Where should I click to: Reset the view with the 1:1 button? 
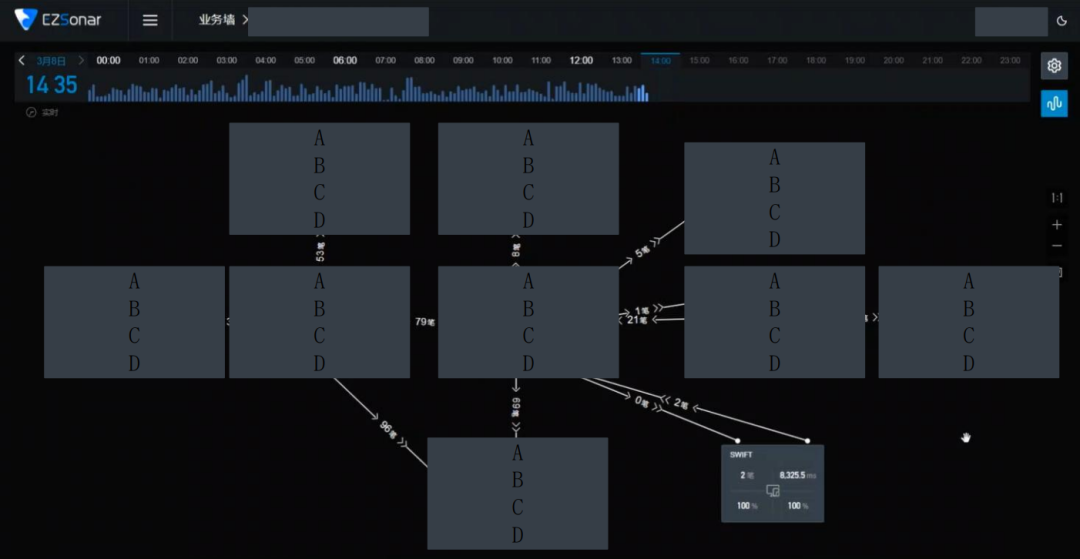[x=1057, y=198]
